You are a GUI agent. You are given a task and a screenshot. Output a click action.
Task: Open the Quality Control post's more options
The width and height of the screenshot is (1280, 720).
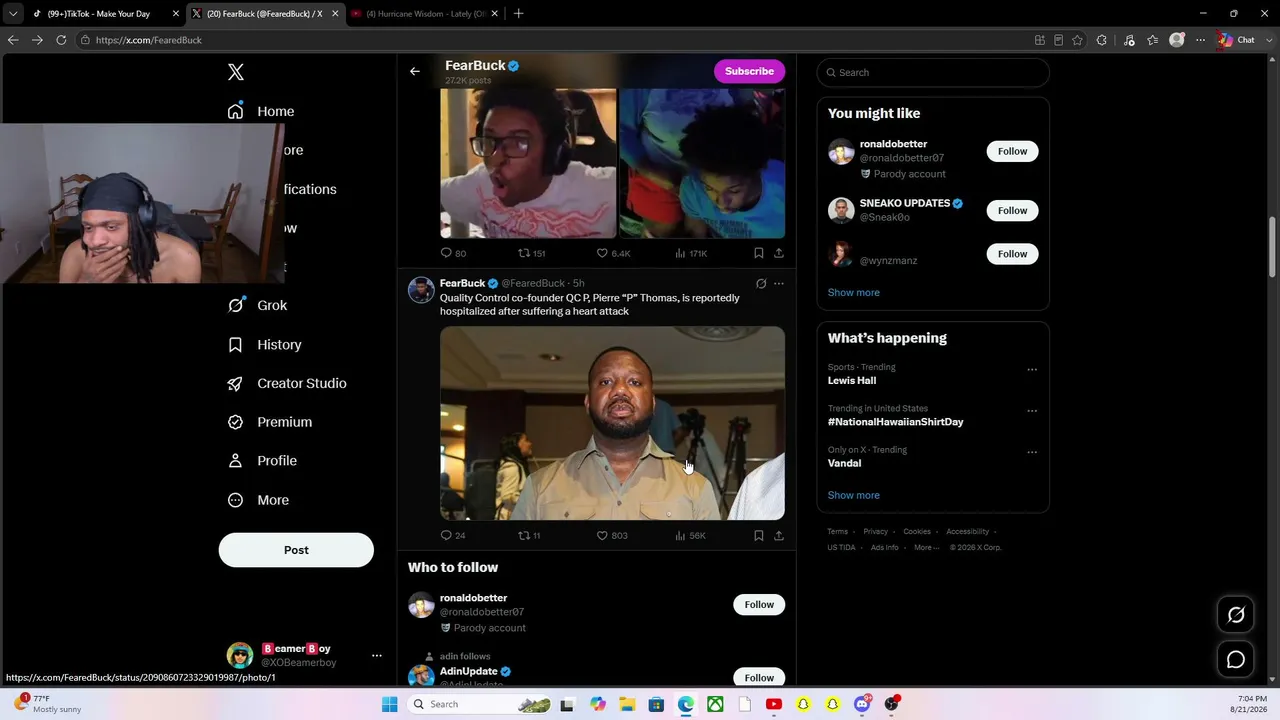click(779, 283)
